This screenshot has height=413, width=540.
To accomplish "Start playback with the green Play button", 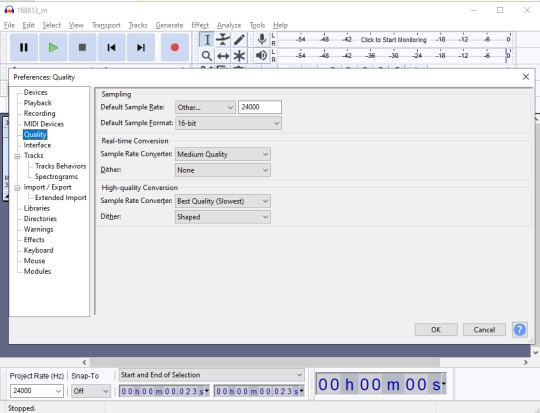I will click(53, 47).
